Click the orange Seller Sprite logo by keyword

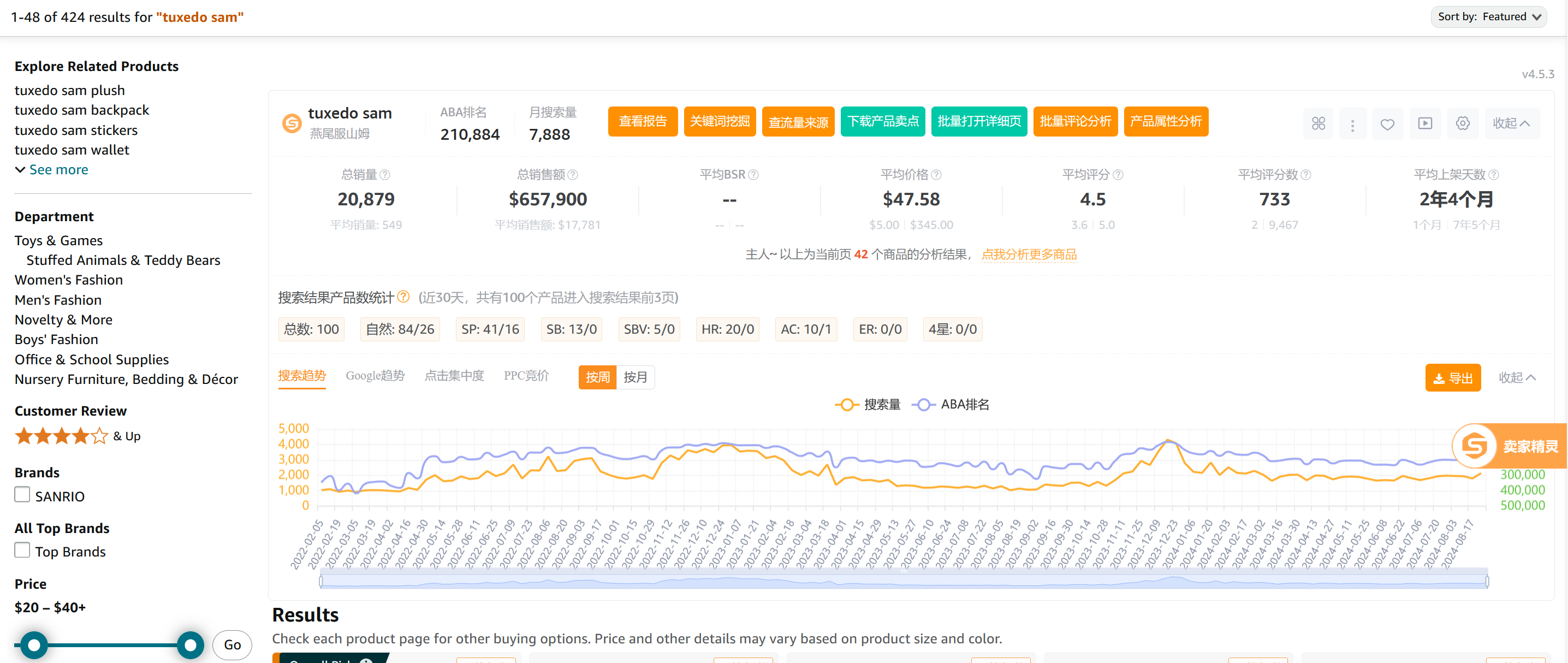click(292, 123)
